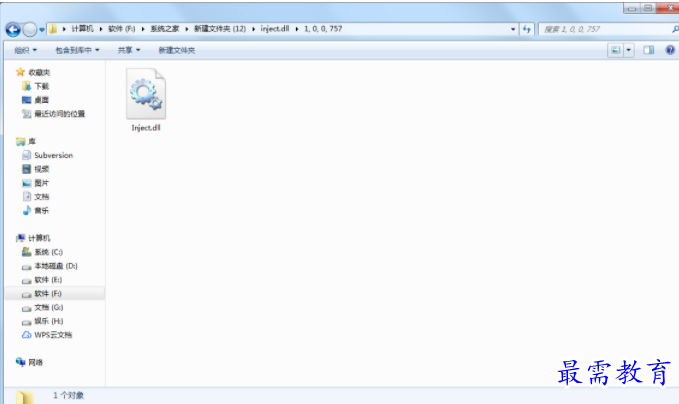Open drive 软件 (F:) in the sidebar
Screen dimensions: 679x404
pyautogui.click(x=48, y=294)
